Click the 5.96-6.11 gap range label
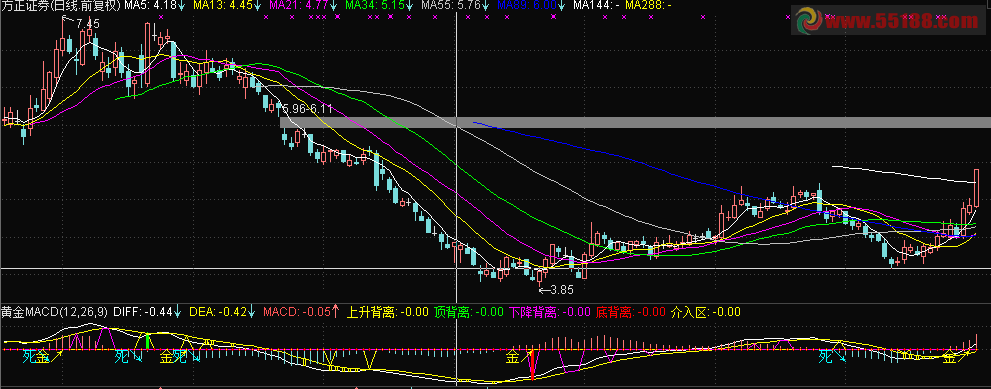 tap(307, 109)
